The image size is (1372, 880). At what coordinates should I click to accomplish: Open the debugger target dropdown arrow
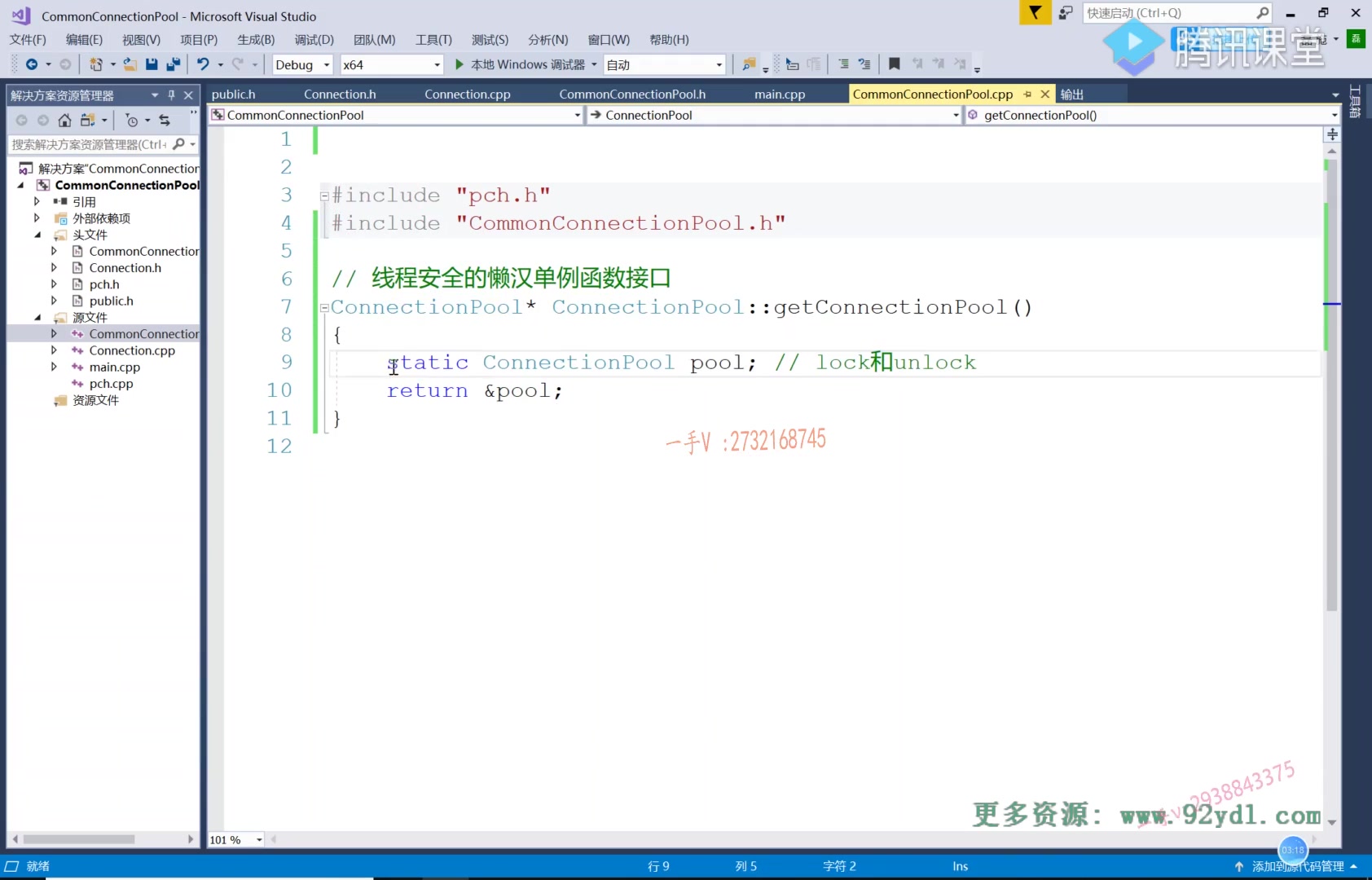(x=594, y=64)
